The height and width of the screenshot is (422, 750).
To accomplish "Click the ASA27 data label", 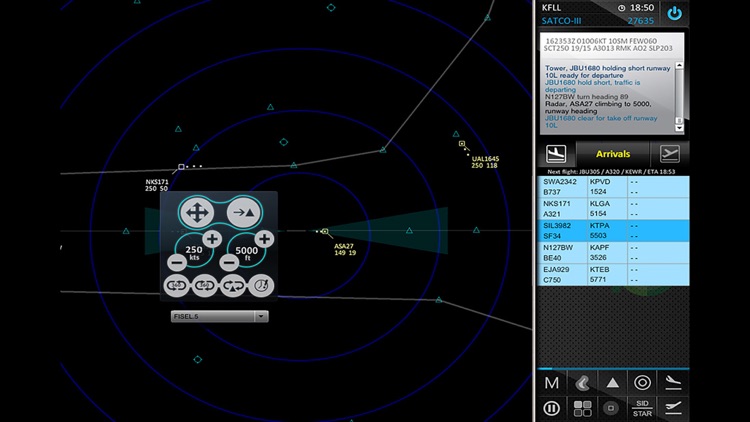I will 345,249.
